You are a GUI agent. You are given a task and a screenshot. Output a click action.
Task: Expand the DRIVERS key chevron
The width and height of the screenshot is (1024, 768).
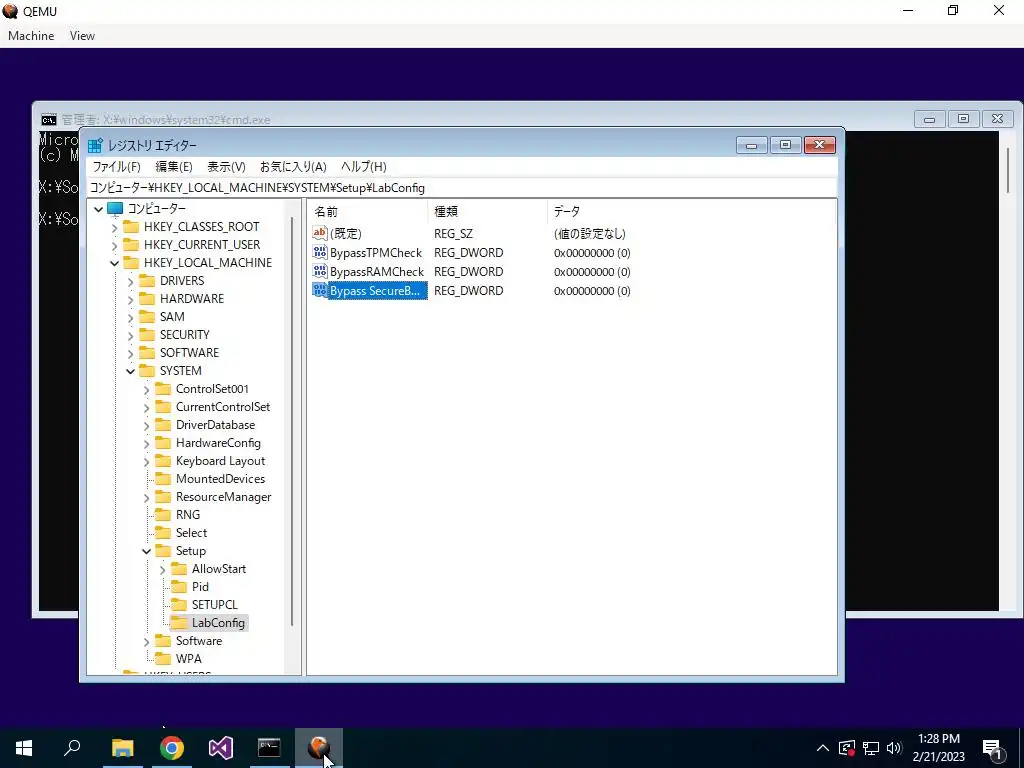coord(131,281)
